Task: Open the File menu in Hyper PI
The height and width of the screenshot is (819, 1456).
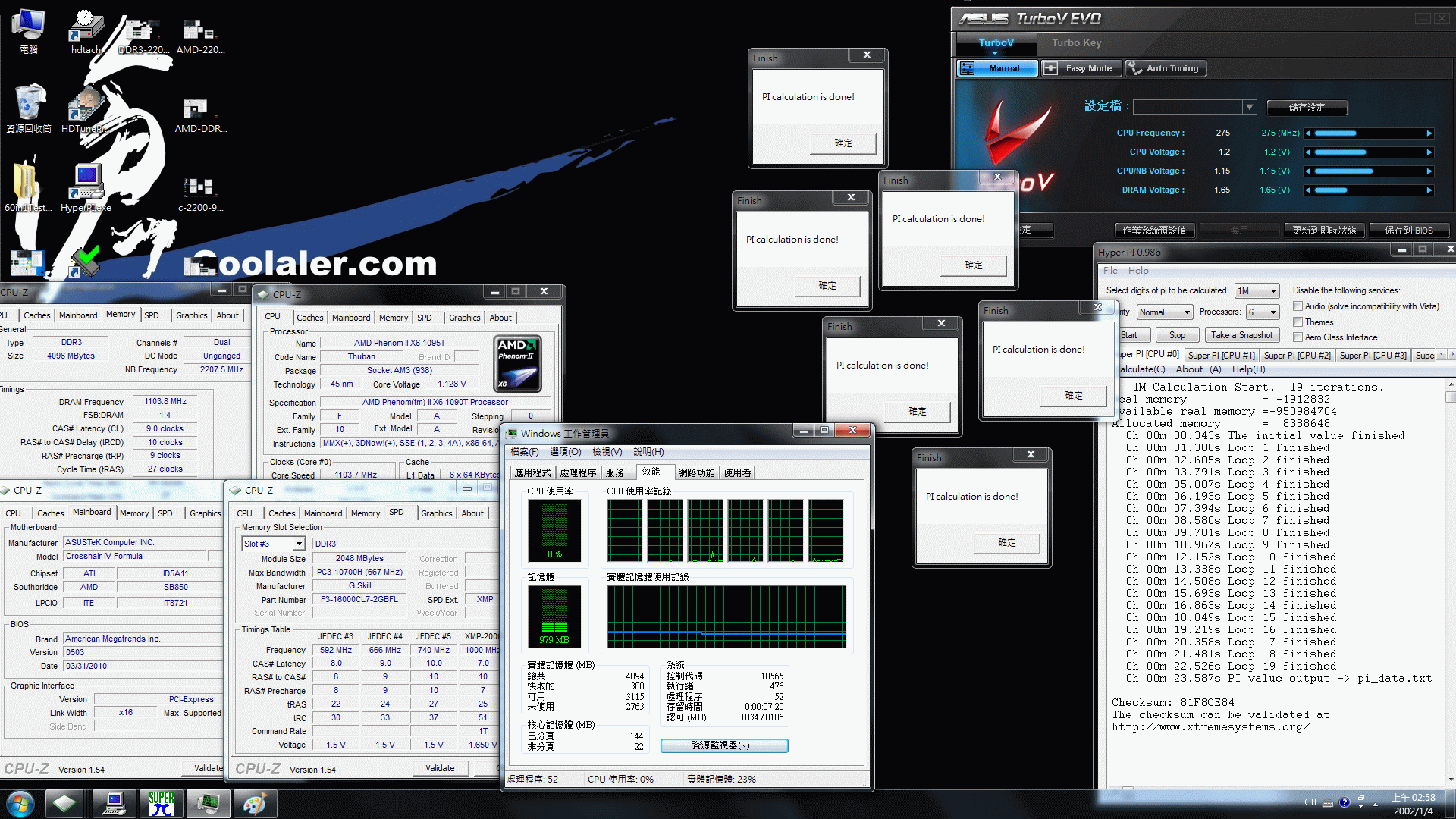Action: [1110, 271]
